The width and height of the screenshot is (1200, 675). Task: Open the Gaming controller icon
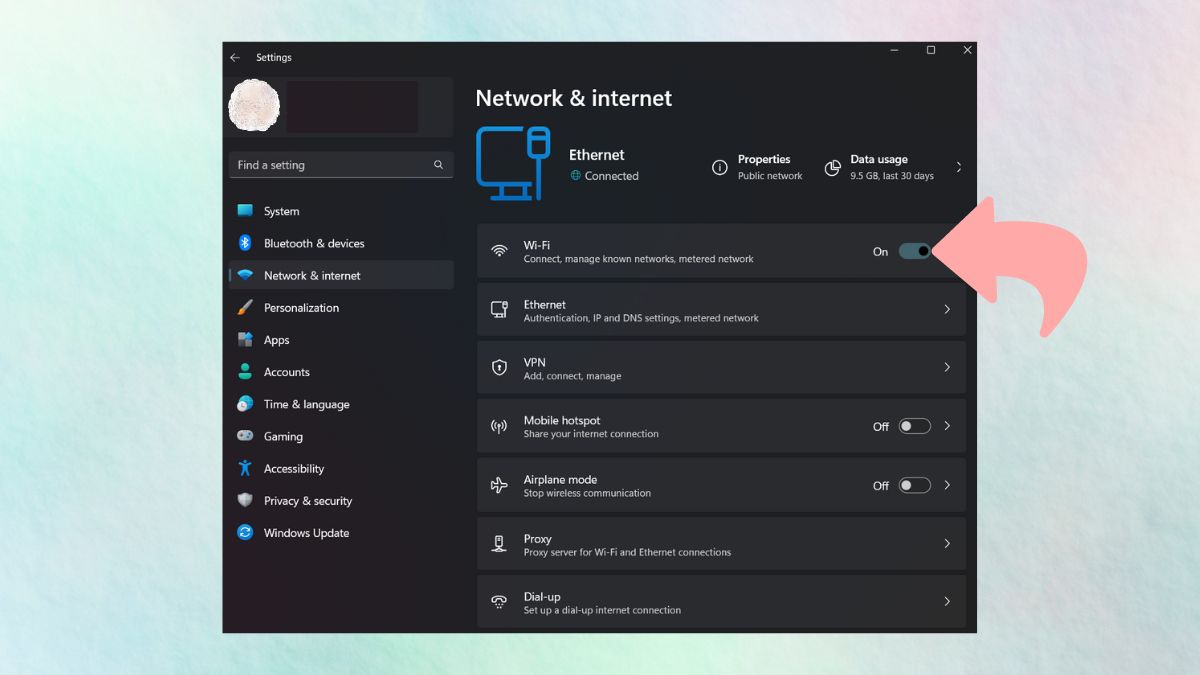pyautogui.click(x=245, y=436)
